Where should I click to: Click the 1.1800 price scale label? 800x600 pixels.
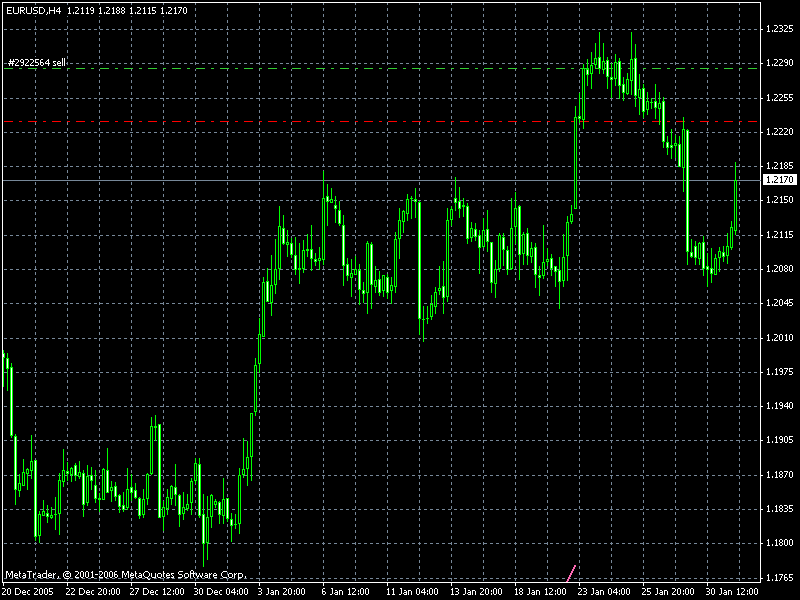[780, 543]
